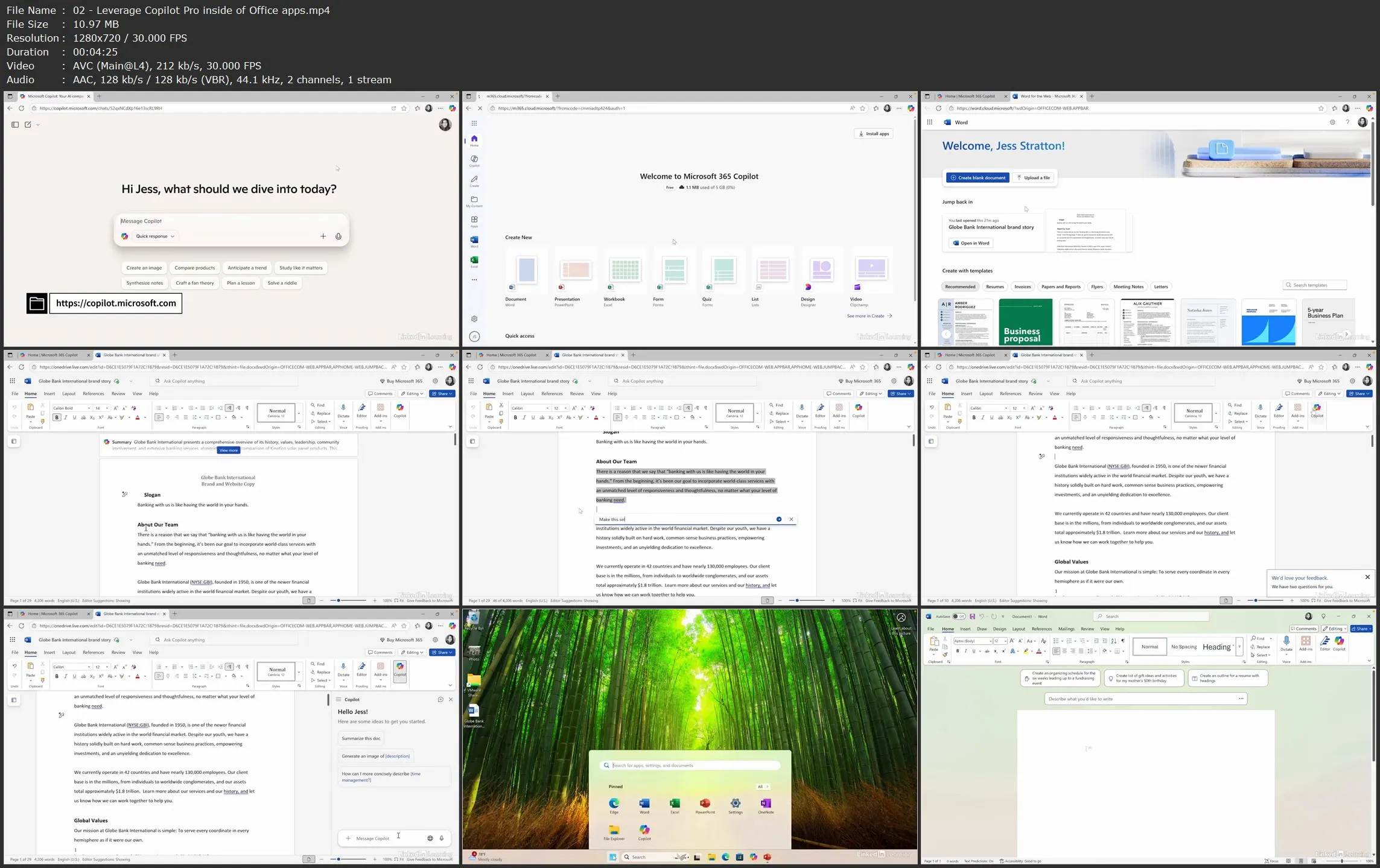Open OneNote from Start menu pinned apps
This screenshot has width=1380, height=868.
pyautogui.click(x=766, y=806)
